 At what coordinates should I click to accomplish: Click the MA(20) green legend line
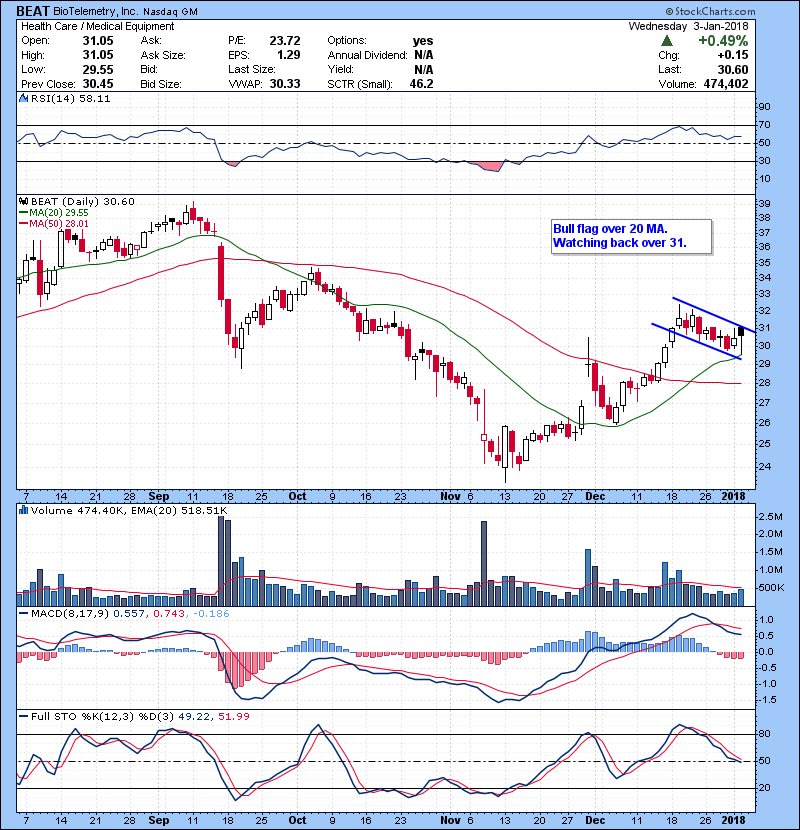(24, 212)
